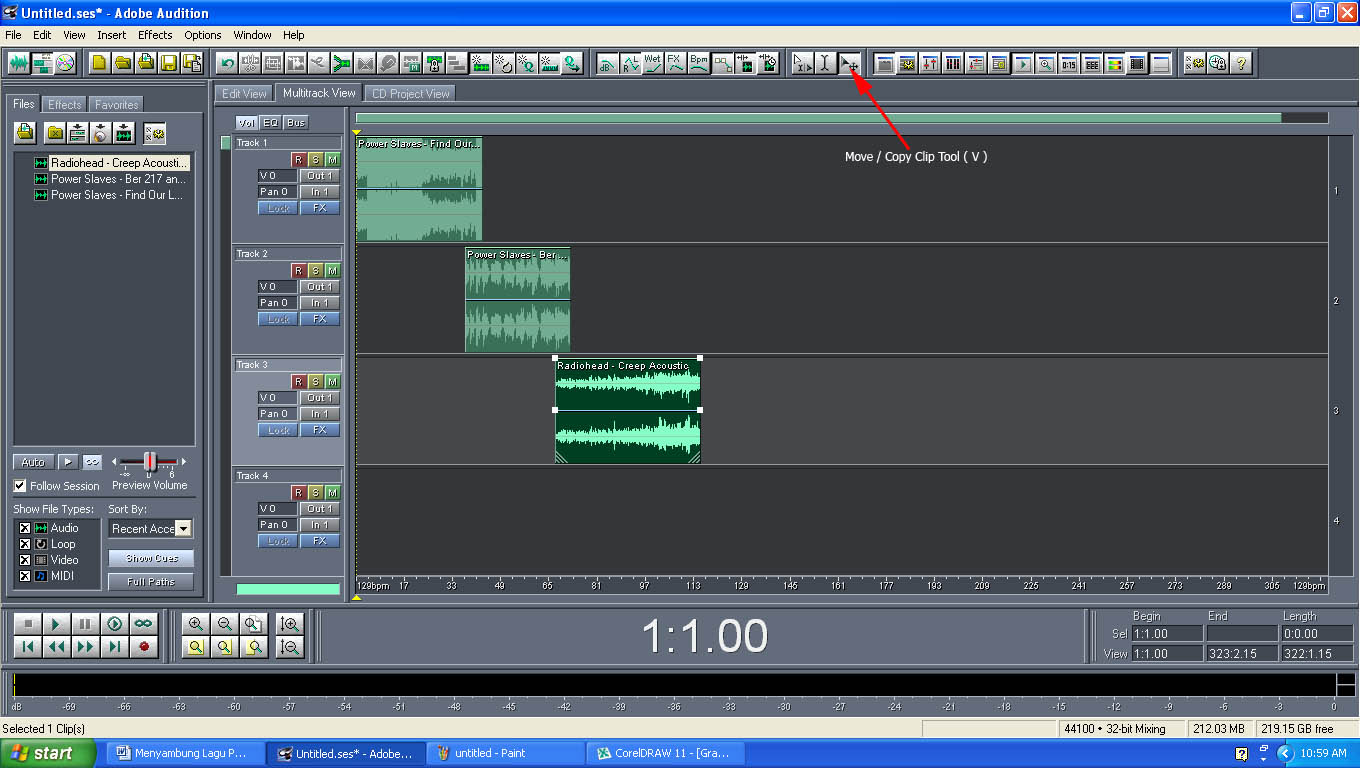Arm Track 3 for record with R

pos(298,382)
